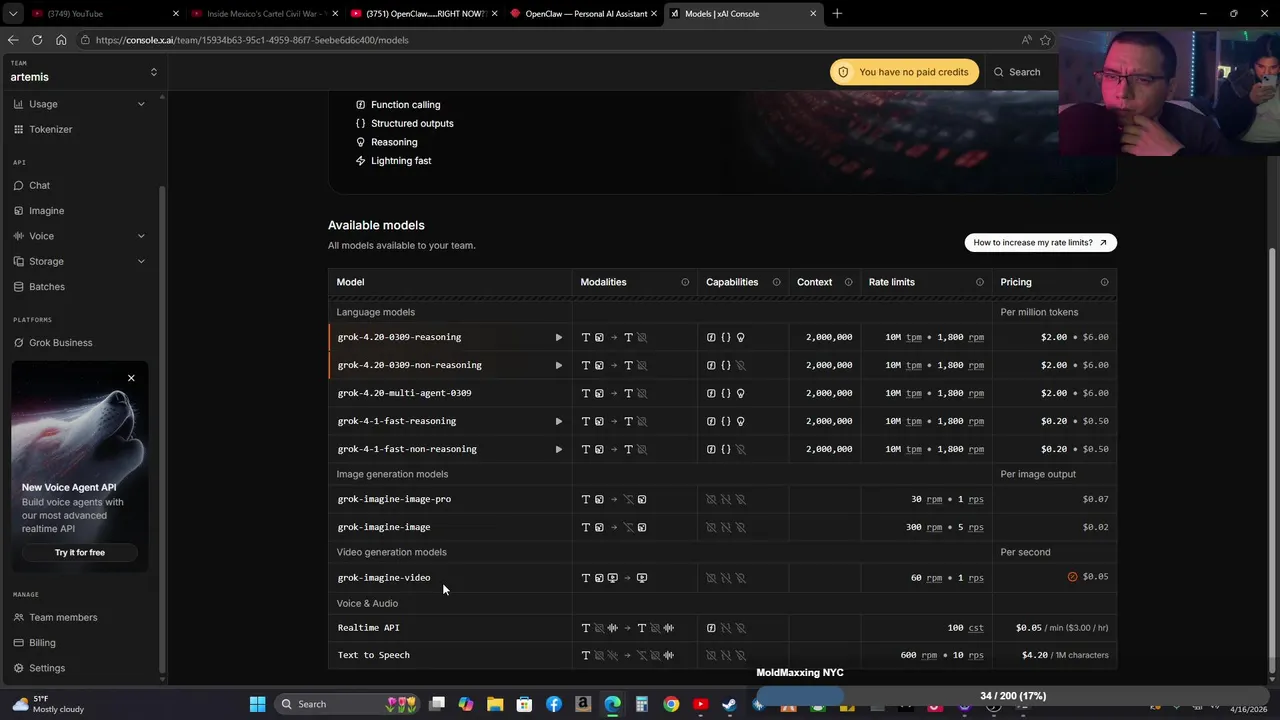The height and width of the screenshot is (720, 1280).
Task: Open the artemis team switcher dropdown
Action: (83, 71)
